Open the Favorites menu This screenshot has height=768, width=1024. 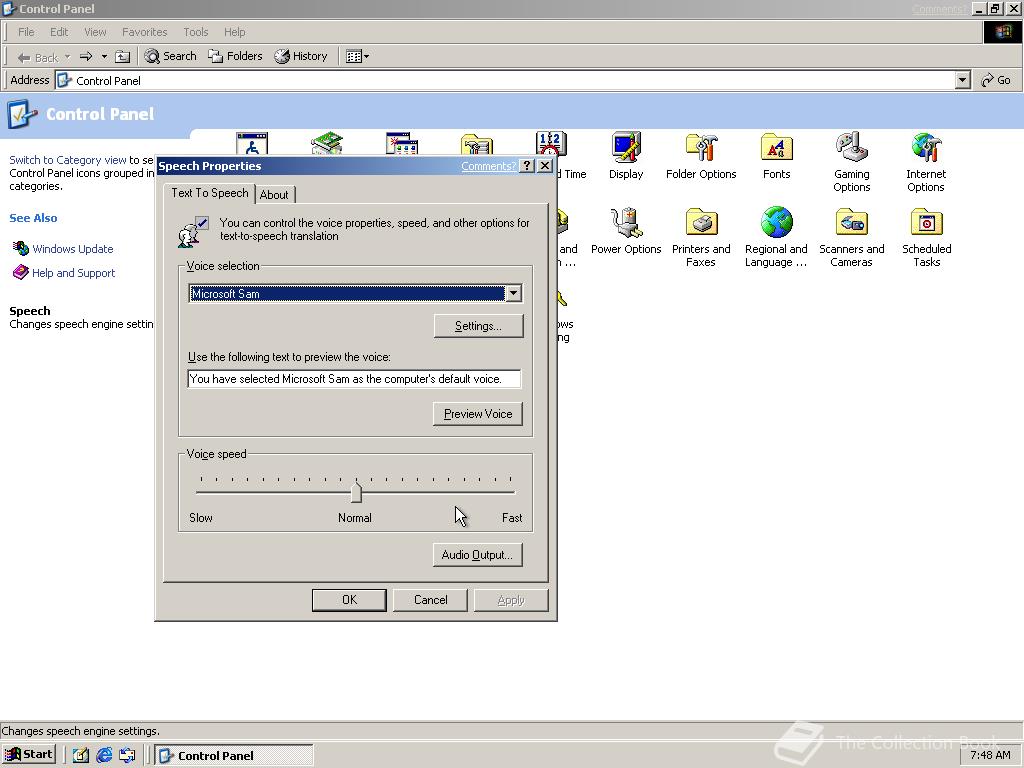tap(144, 32)
